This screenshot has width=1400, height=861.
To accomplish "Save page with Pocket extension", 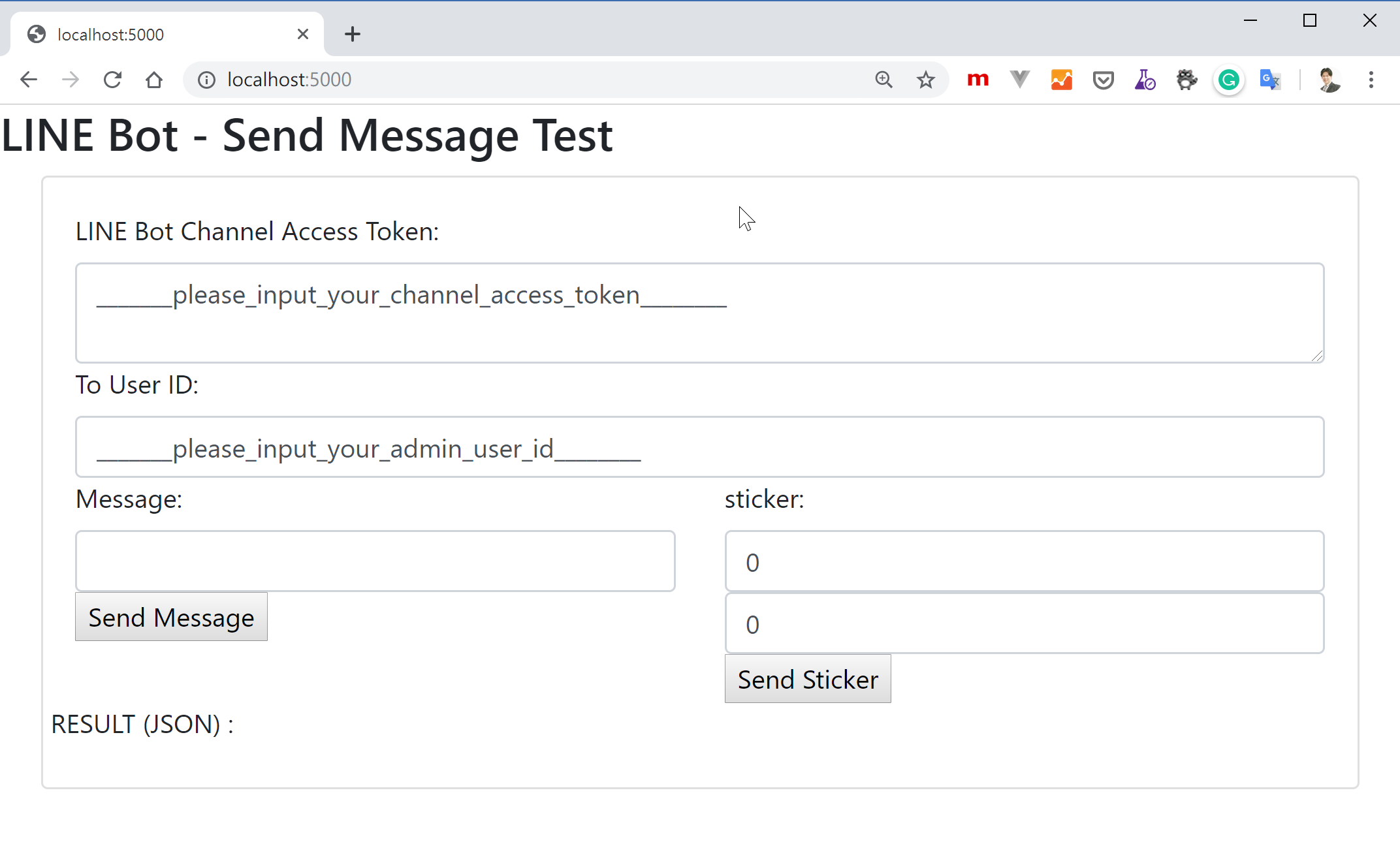I will [x=1103, y=80].
